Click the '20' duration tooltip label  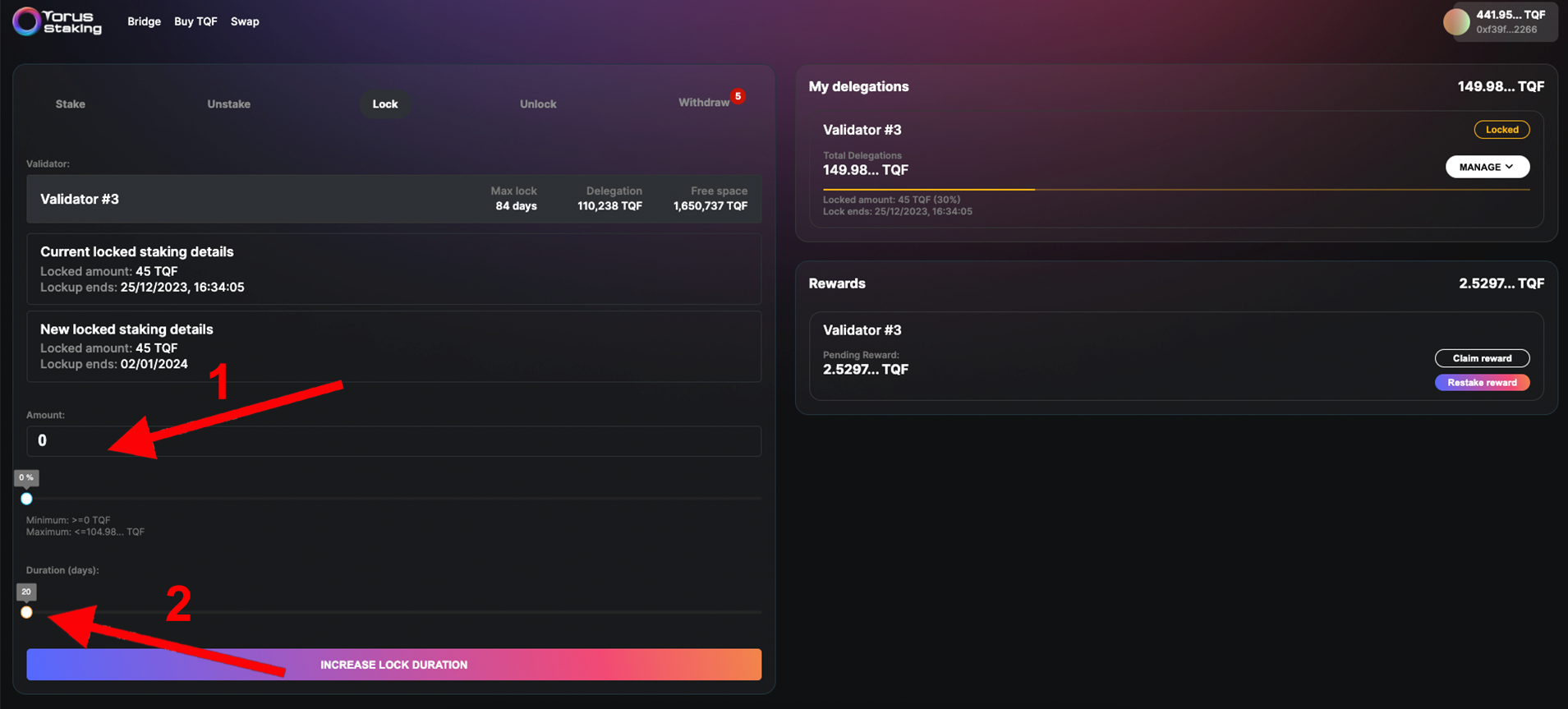[26, 592]
